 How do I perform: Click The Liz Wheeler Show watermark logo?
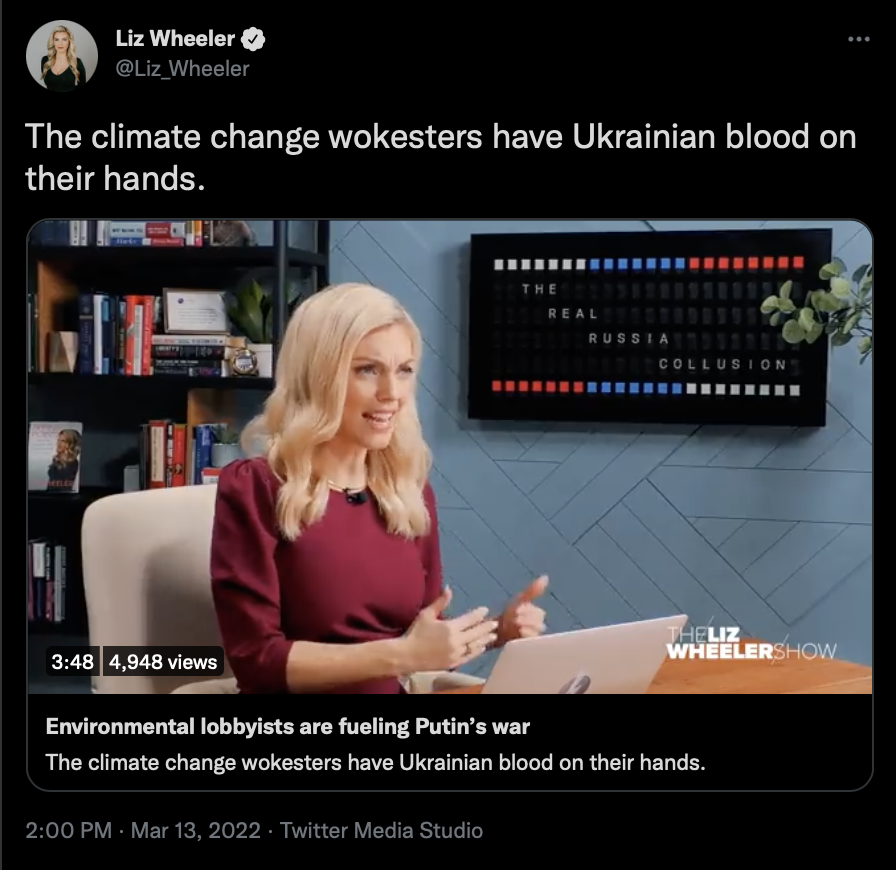pyautogui.click(x=751, y=643)
